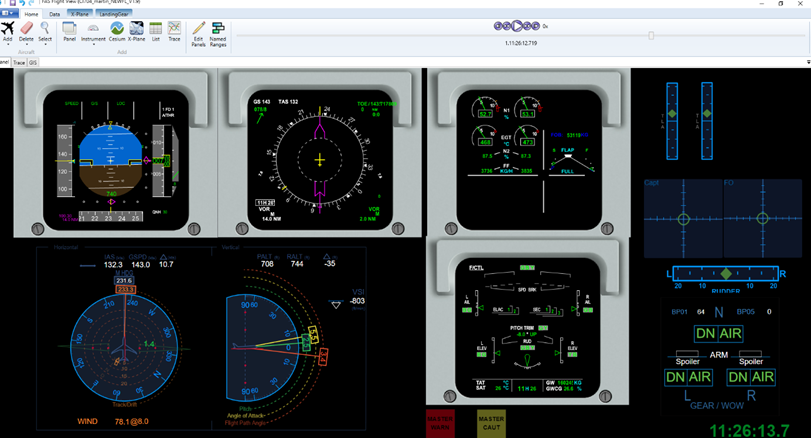The width and height of the screenshot is (811, 438).
Task: Click the right TLA throttle lever indicator
Action: point(707,113)
